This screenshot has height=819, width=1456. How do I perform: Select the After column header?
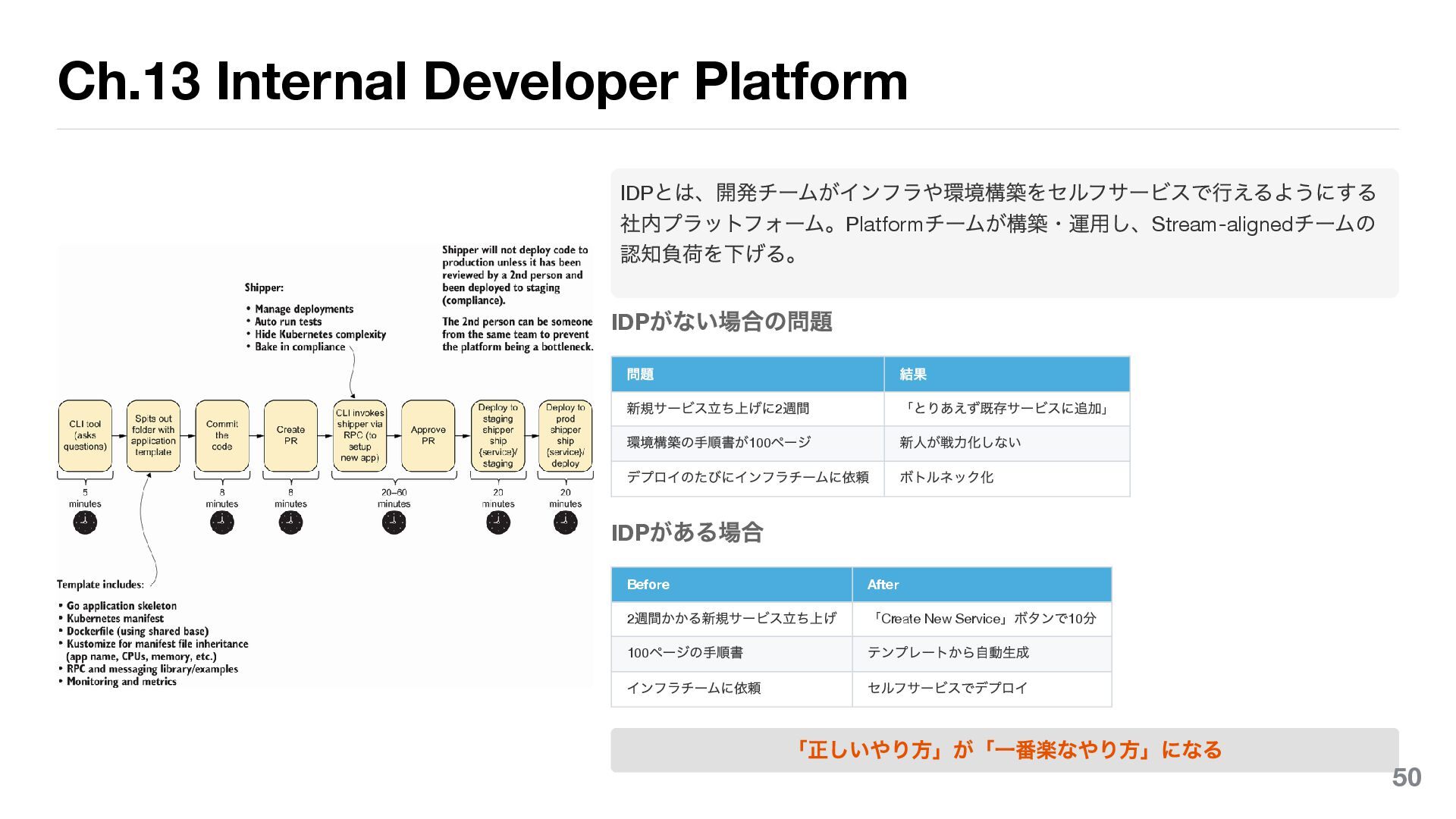coord(981,584)
